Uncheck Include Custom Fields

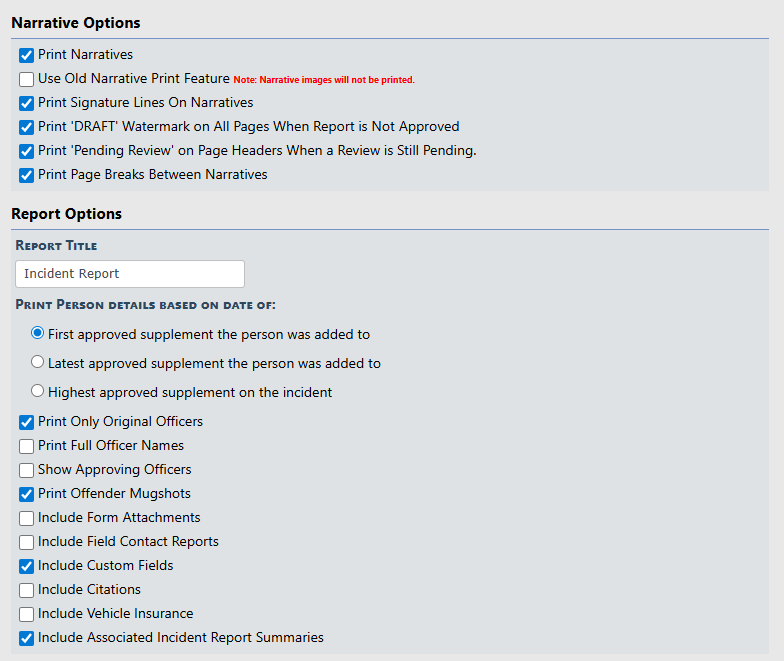[x=27, y=566]
